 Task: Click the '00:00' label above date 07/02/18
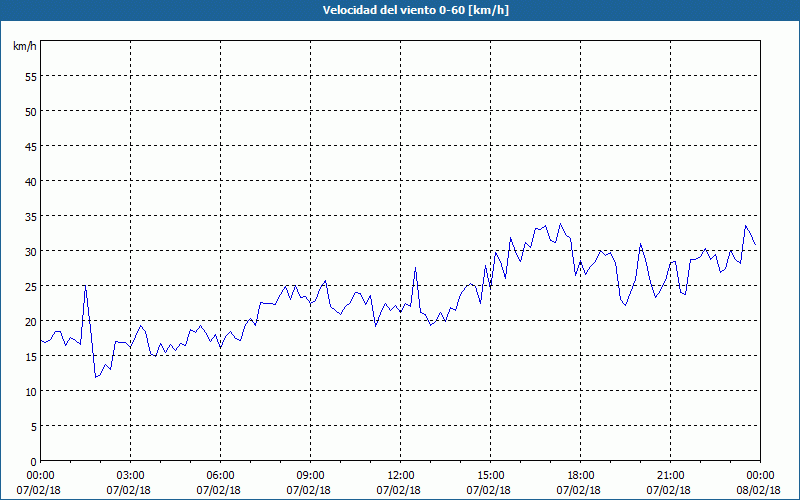tap(40, 476)
